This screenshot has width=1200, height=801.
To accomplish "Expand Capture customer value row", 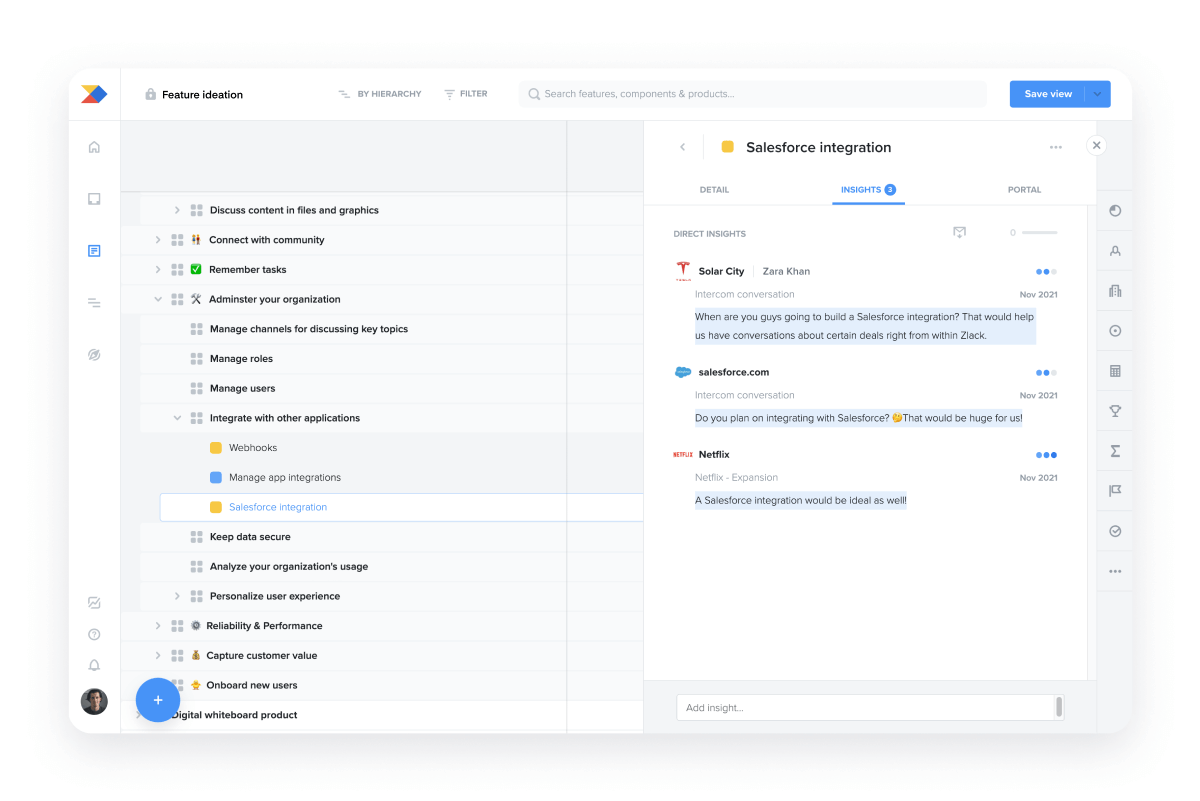I will click(x=157, y=656).
